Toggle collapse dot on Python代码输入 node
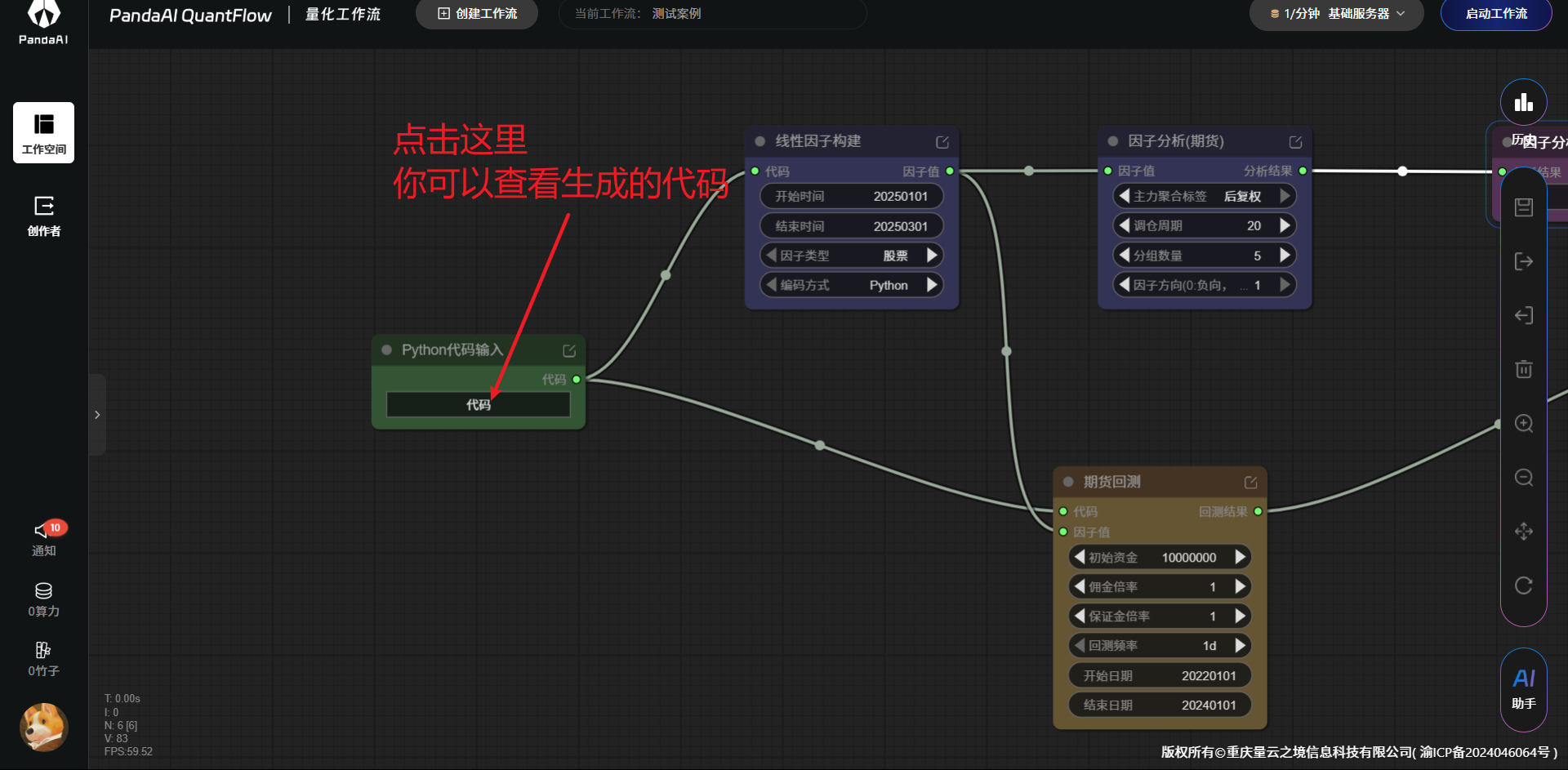Image resolution: width=1568 pixels, height=770 pixels. click(386, 349)
